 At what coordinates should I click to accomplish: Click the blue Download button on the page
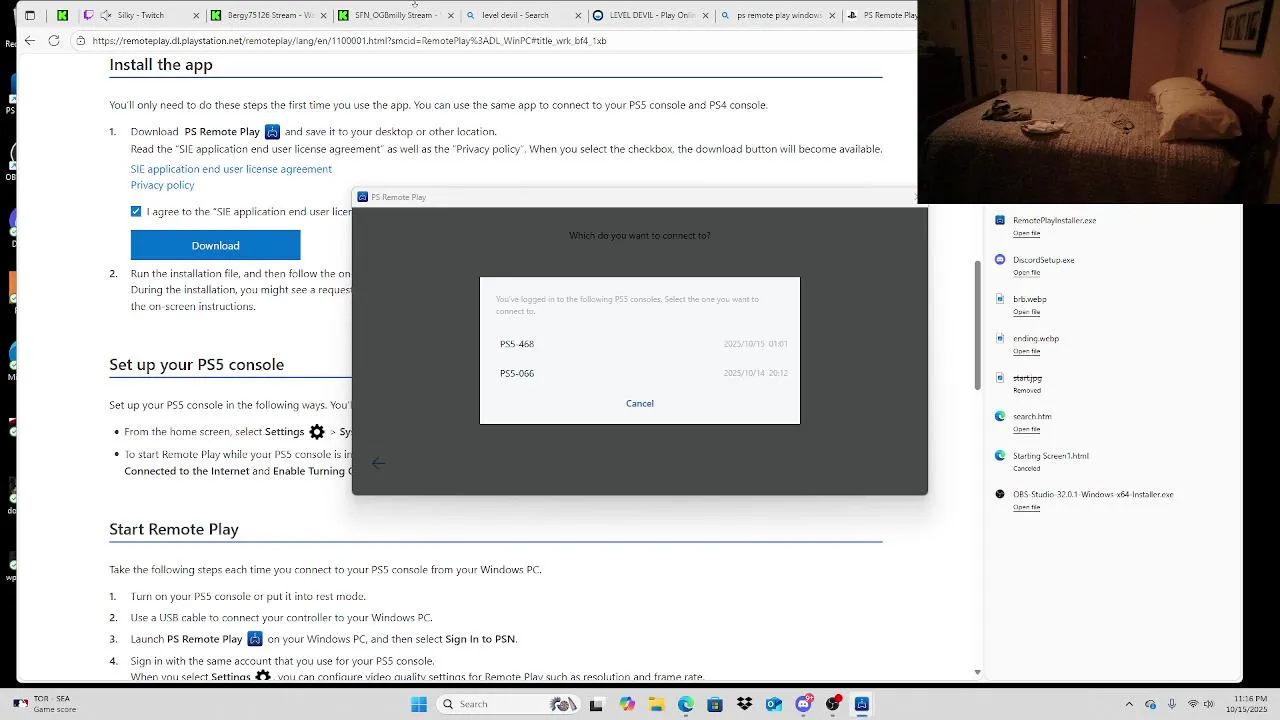(215, 245)
